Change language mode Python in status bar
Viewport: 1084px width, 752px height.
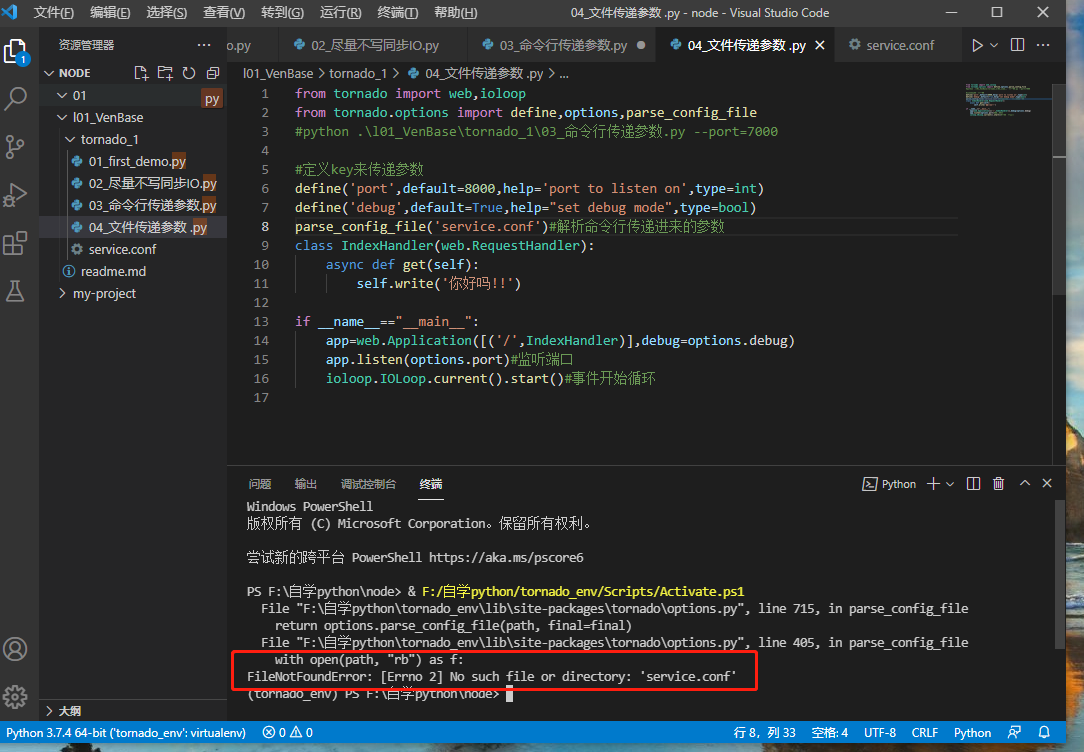click(x=973, y=733)
